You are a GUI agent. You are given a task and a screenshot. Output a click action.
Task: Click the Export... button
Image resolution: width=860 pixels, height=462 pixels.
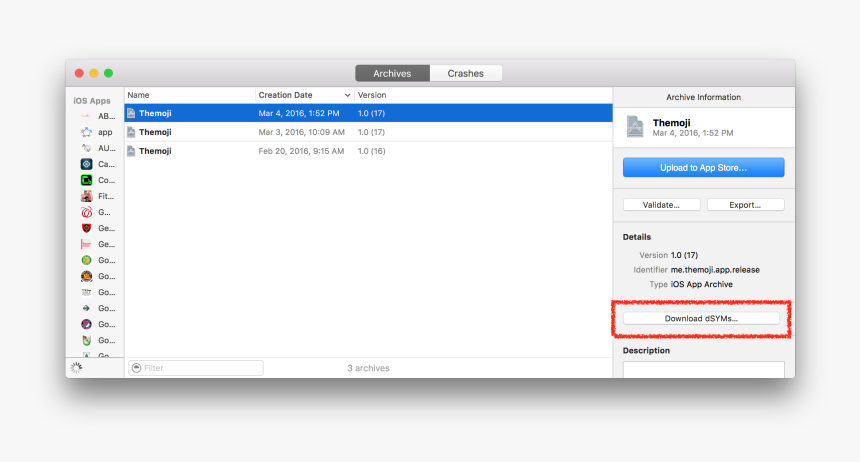tap(745, 205)
